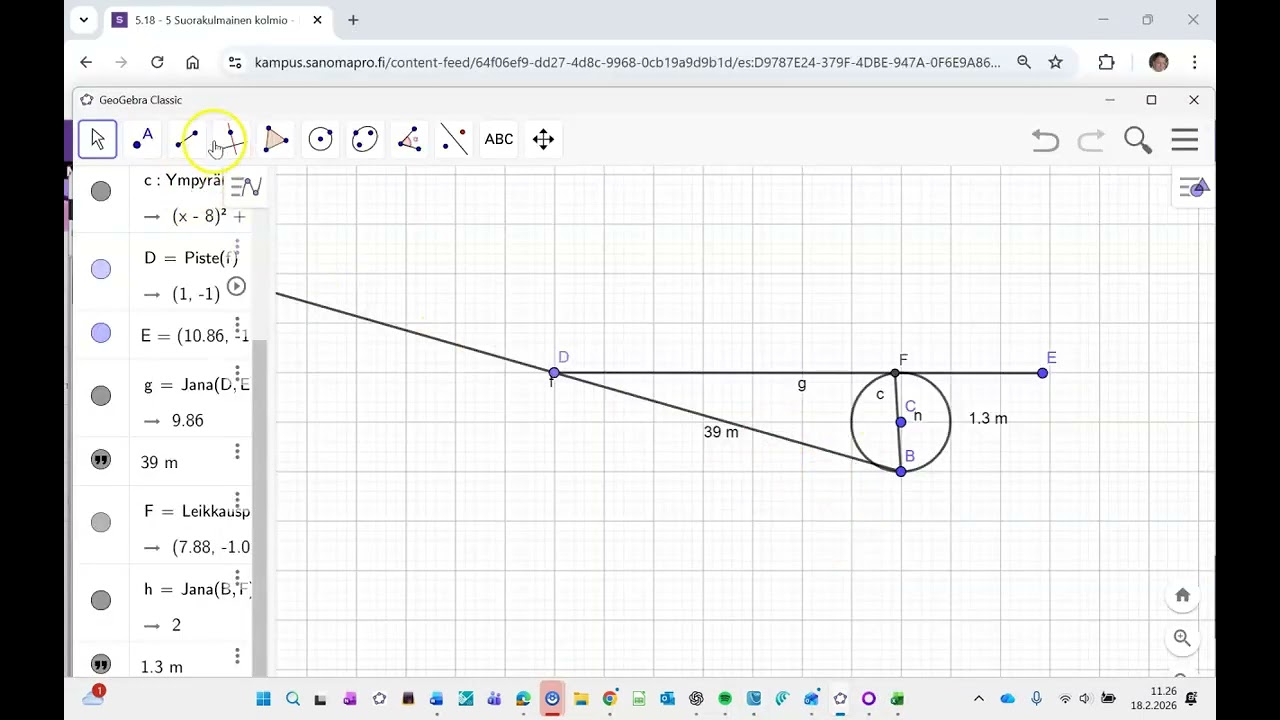Viewport: 1280px width, 720px height.
Task: Select the Point tool
Action: [x=143, y=139]
